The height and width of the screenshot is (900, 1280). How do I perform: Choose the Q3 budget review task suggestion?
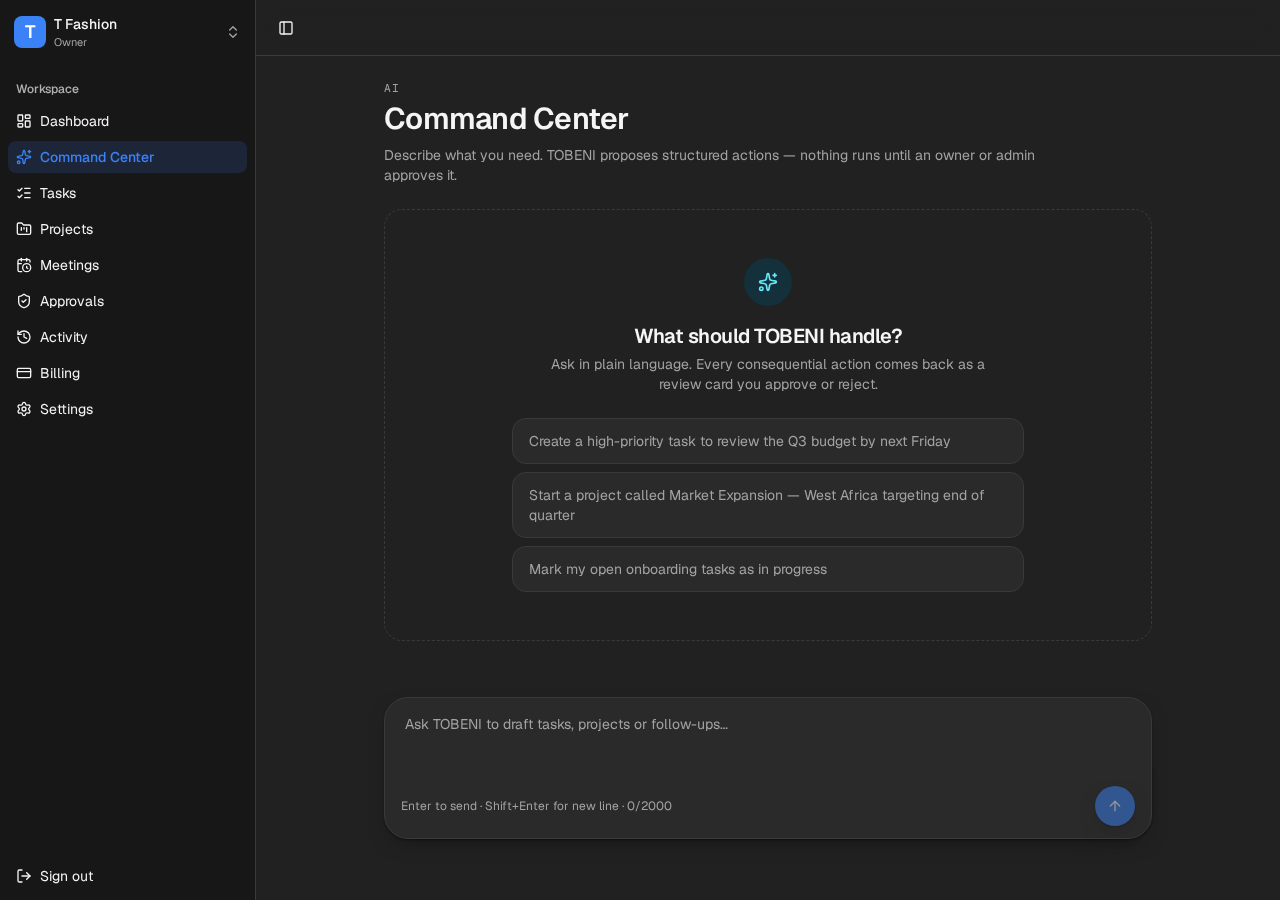tap(768, 441)
